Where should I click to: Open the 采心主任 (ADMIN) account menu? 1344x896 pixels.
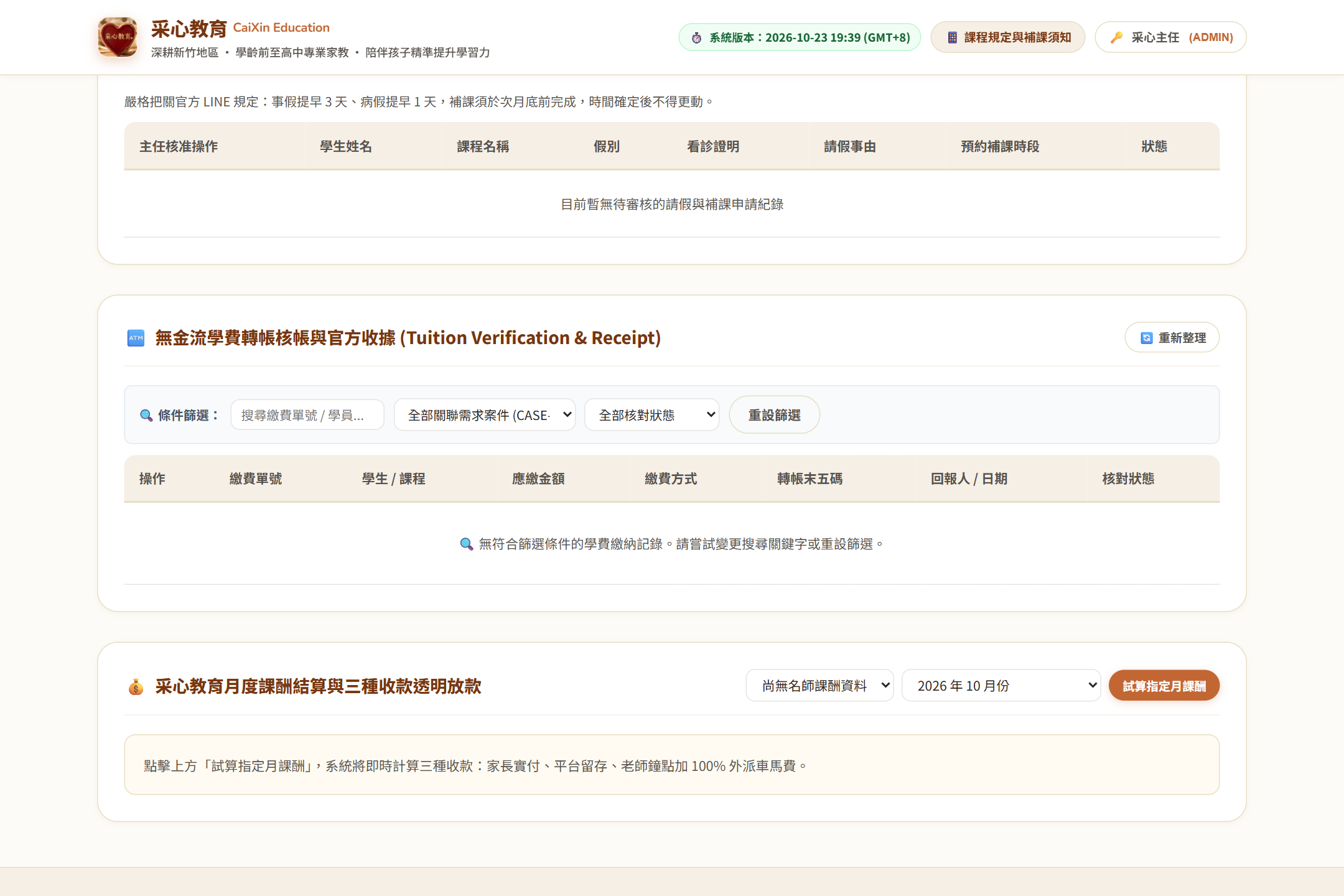pyautogui.click(x=1170, y=37)
